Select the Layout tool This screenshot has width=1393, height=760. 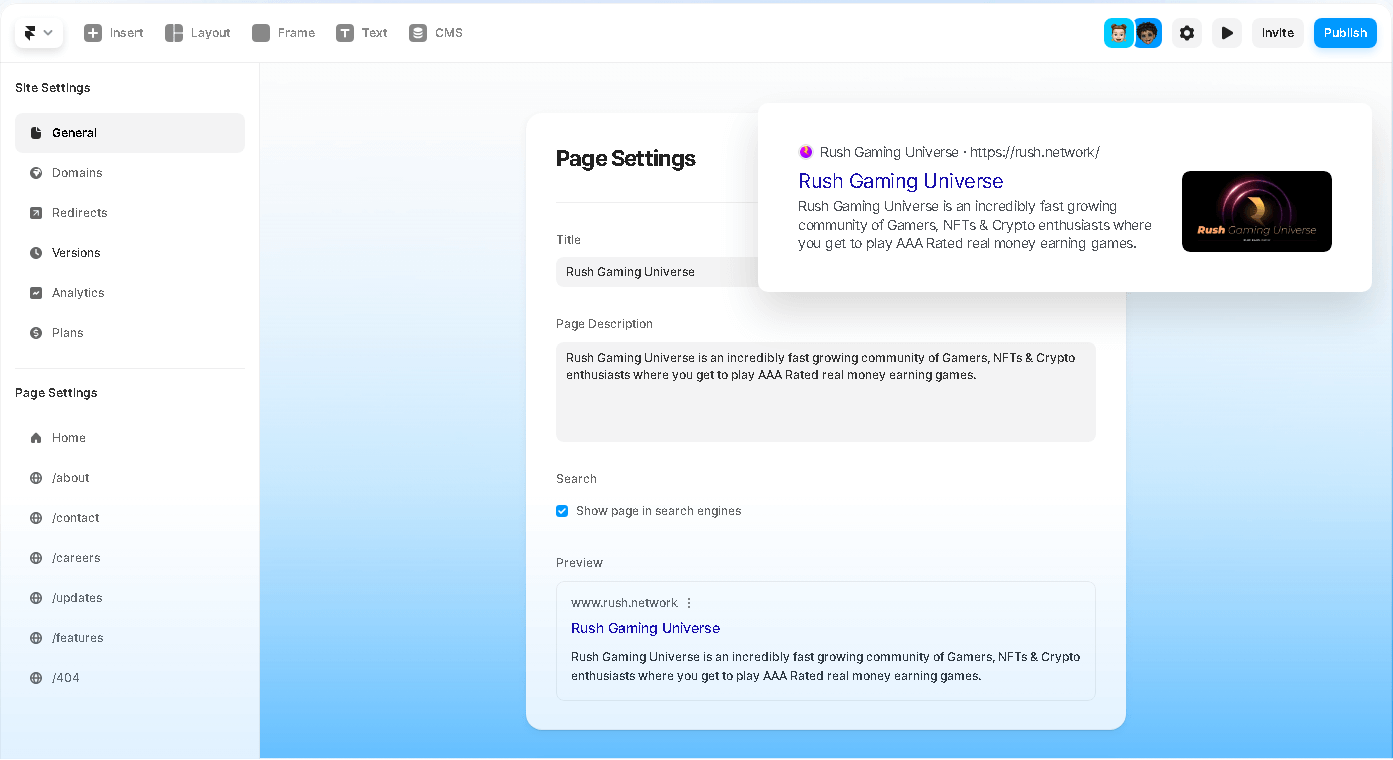(197, 32)
